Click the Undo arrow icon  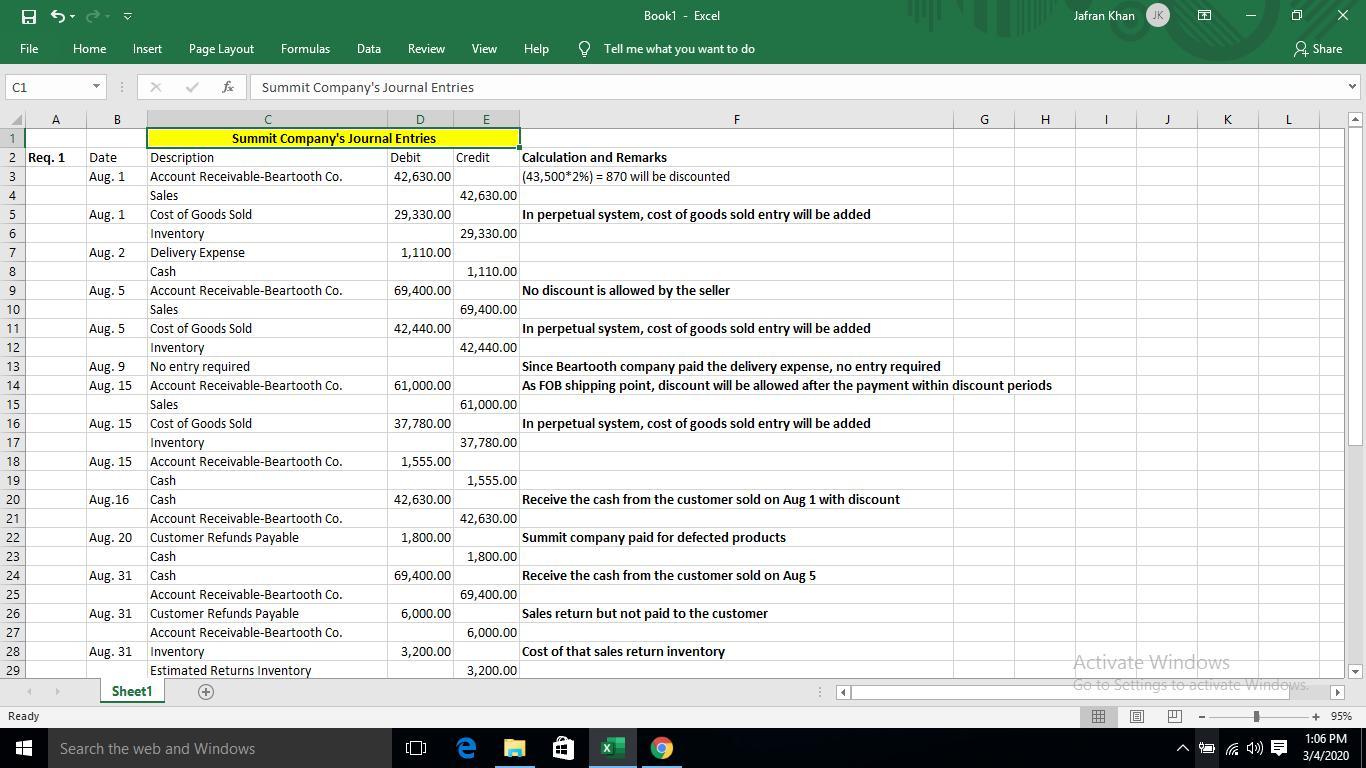58,16
